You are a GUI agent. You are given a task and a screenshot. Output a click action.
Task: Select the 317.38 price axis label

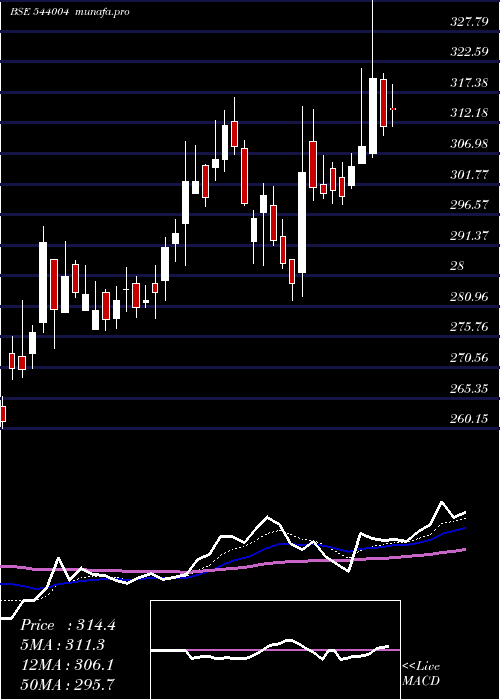click(469, 83)
